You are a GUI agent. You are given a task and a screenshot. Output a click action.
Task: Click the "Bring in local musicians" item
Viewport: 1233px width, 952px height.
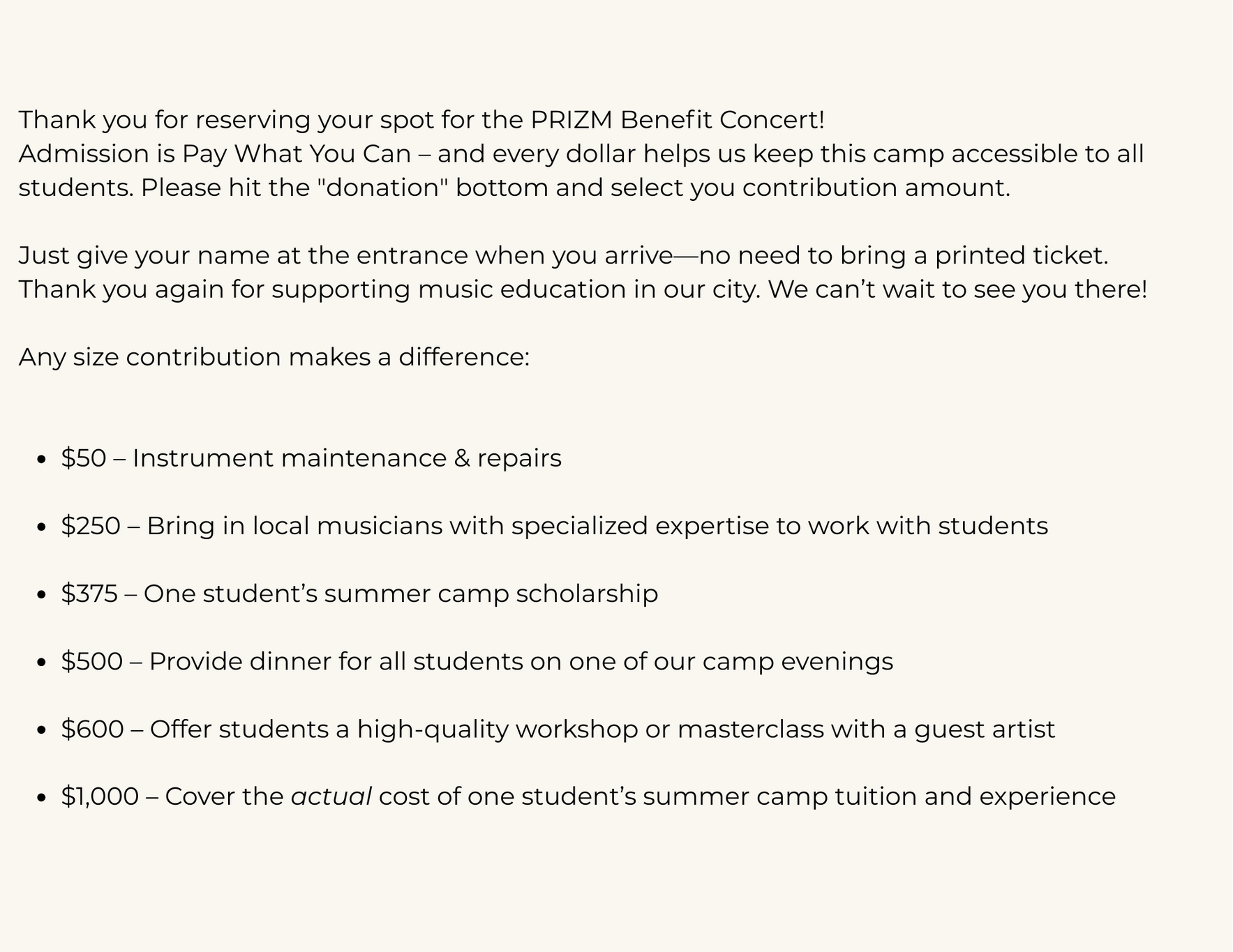(x=597, y=526)
